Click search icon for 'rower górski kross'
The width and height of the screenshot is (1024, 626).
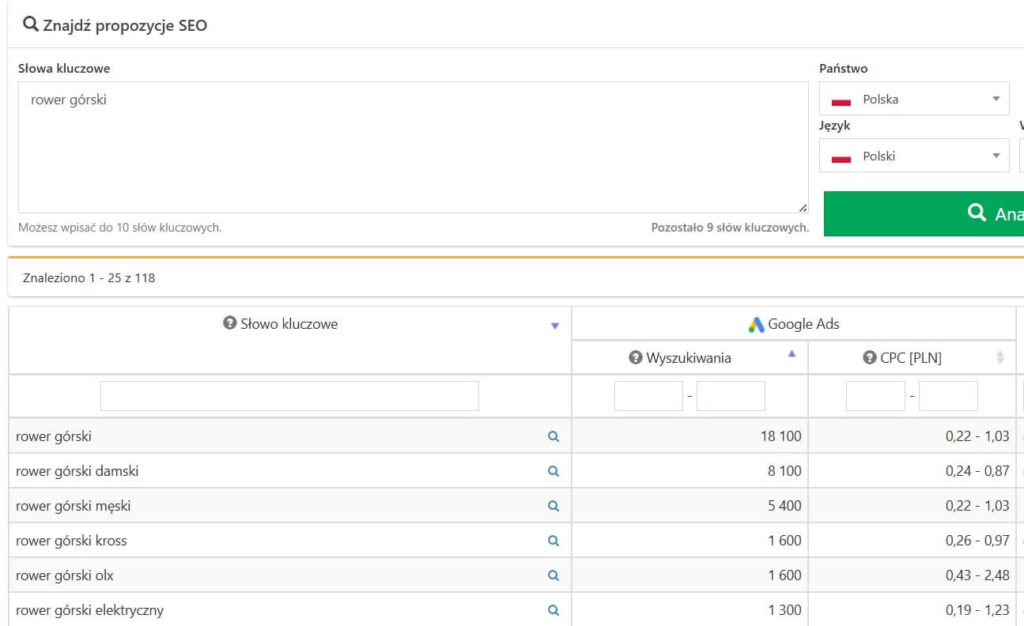coord(553,541)
